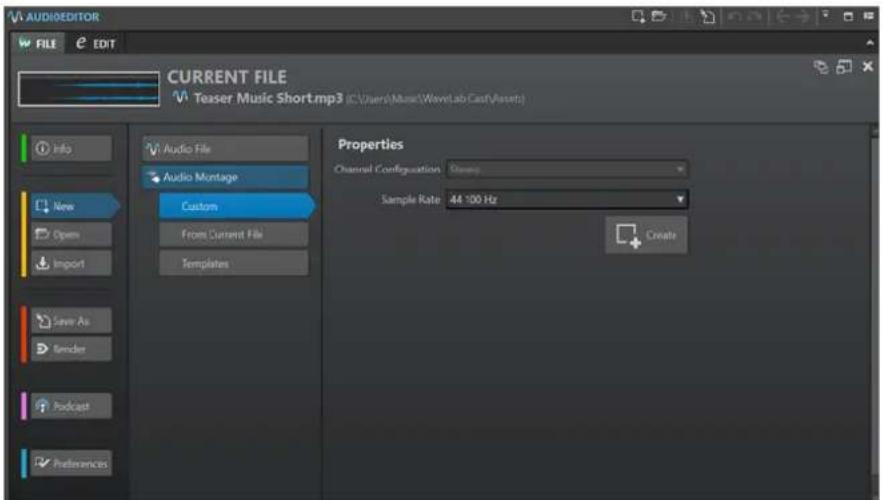
Task: Click the navigate backward arrow icon
Action: coord(782,17)
